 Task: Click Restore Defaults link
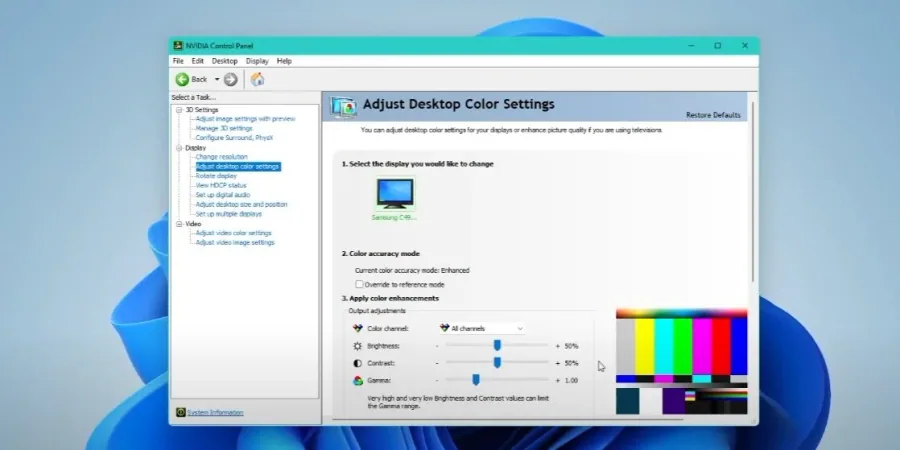[x=713, y=115]
